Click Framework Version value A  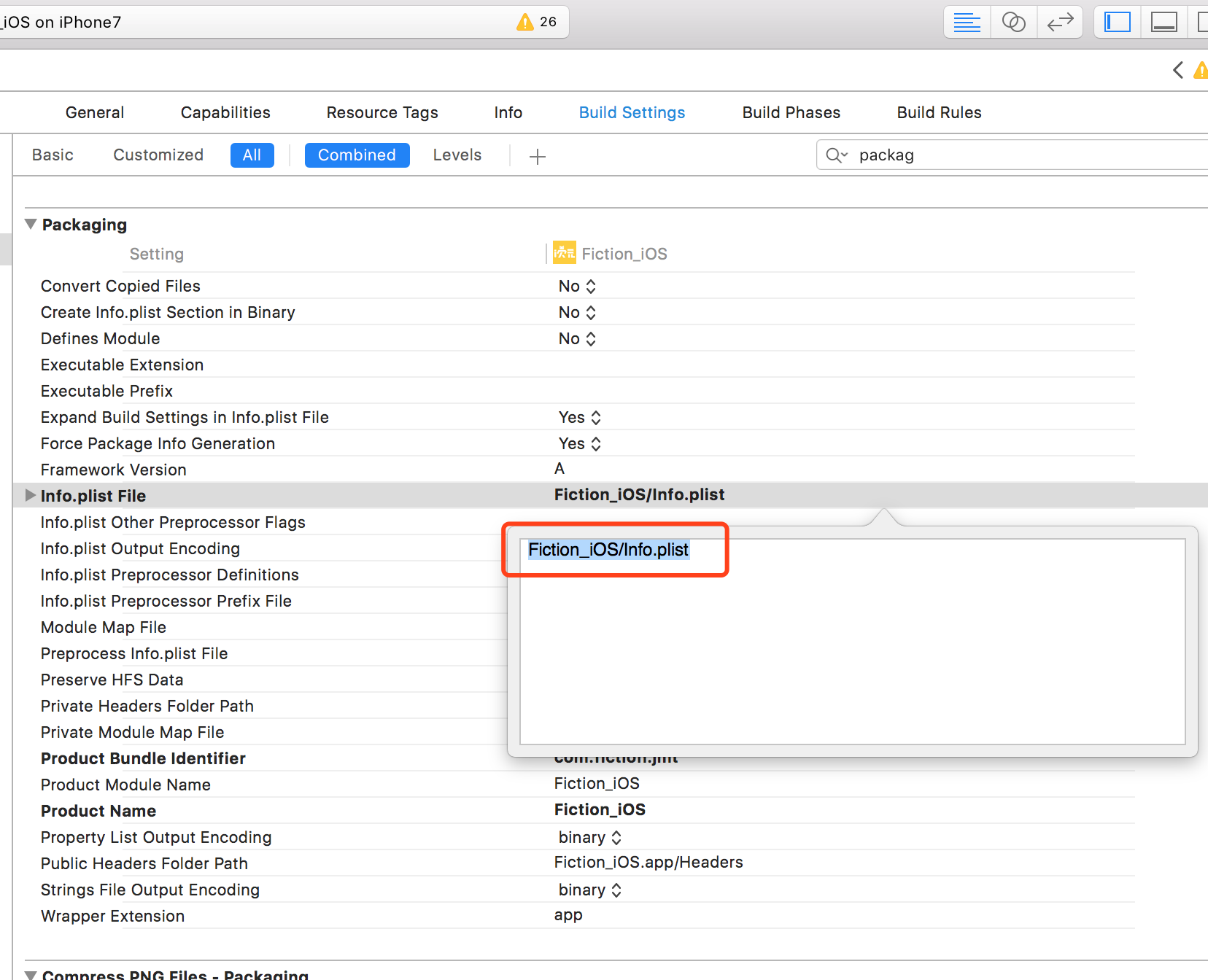coord(560,468)
